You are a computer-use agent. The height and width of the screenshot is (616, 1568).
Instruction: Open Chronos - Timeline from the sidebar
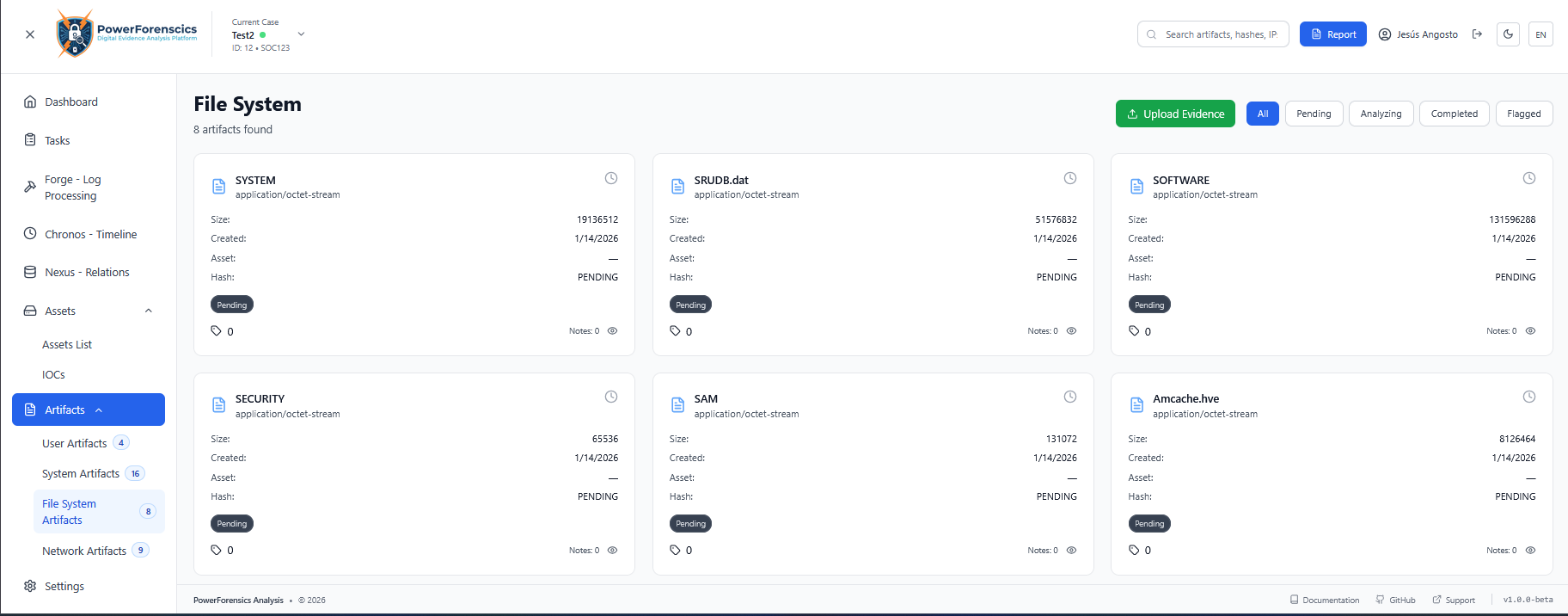click(x=90, y=234)
